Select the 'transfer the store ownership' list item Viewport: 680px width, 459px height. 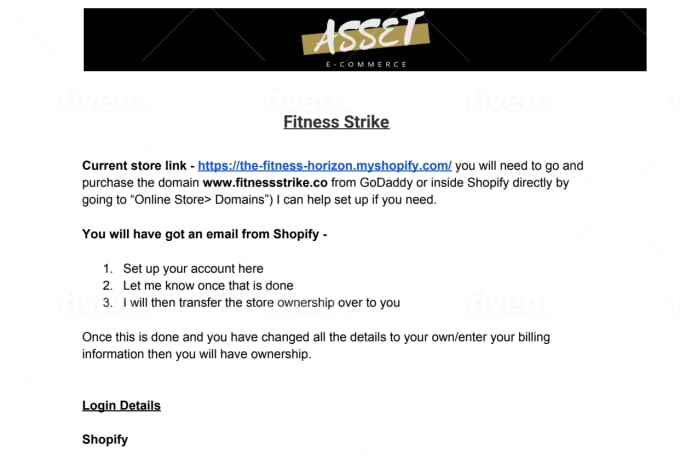point(262,302)
